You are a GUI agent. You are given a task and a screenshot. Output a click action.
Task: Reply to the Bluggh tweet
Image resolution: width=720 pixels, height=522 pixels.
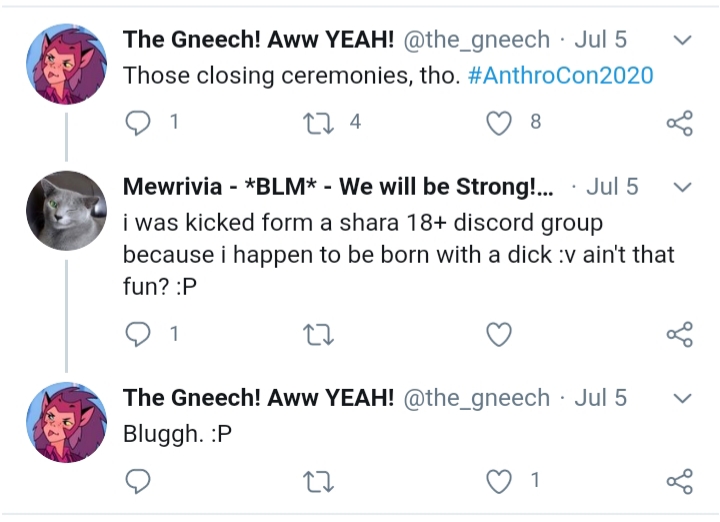[138, 481]
